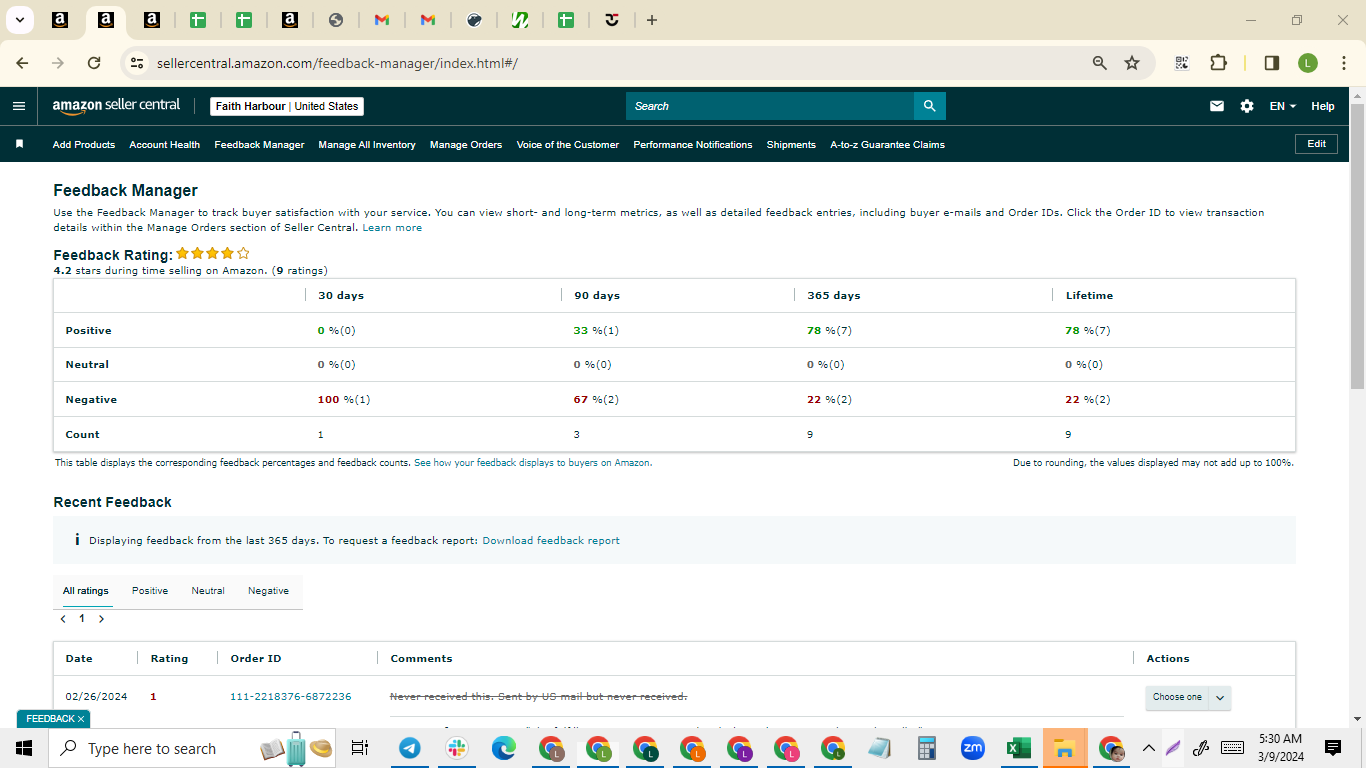This screenshot has width=1366, height=768.
Task: Switch to the Positive feedback tab
Action: 150,591
